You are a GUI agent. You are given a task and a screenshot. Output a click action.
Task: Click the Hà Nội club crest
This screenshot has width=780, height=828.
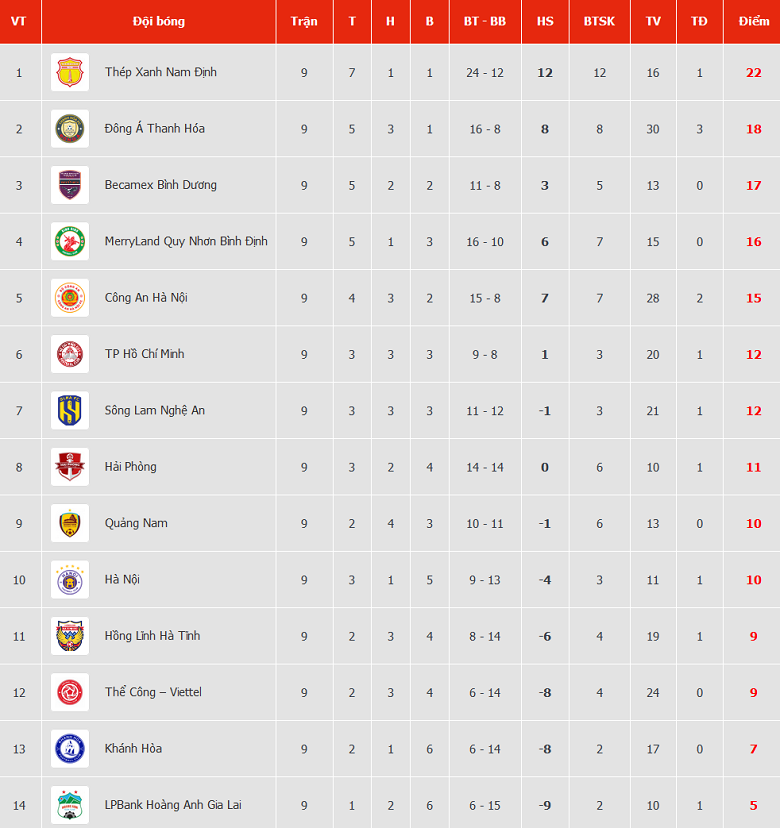coord(70,580)
